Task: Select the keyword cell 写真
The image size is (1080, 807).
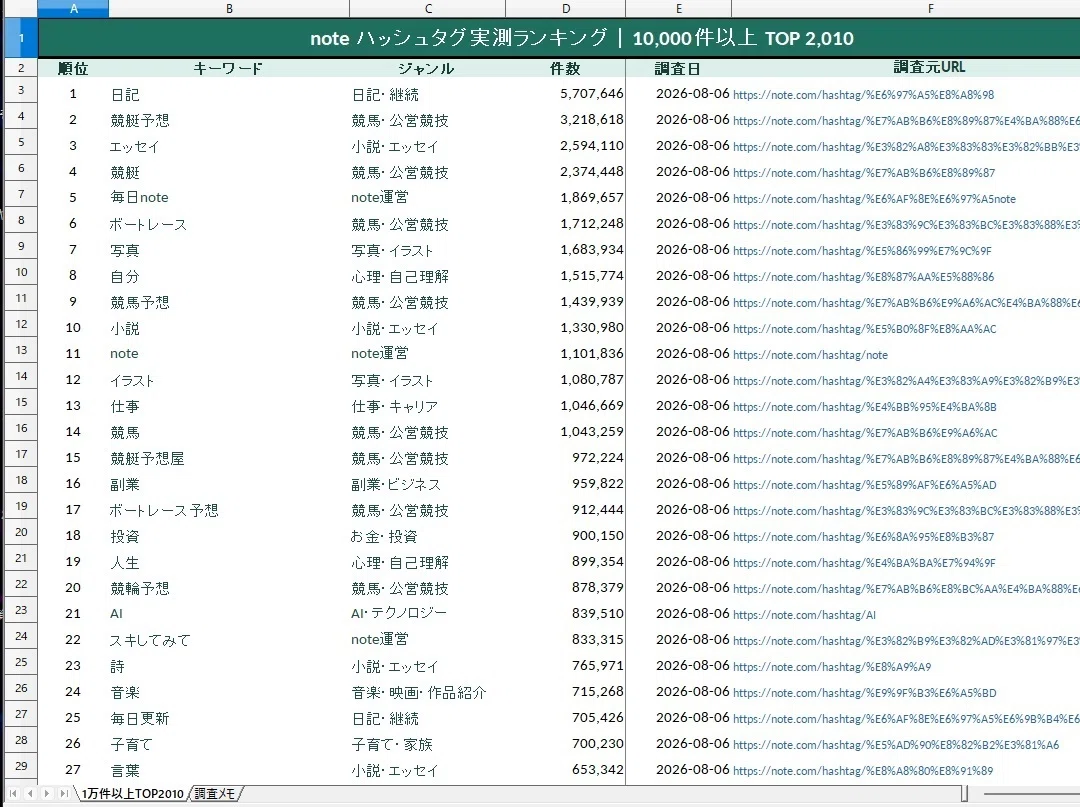Action: click(x=125, y=251)
